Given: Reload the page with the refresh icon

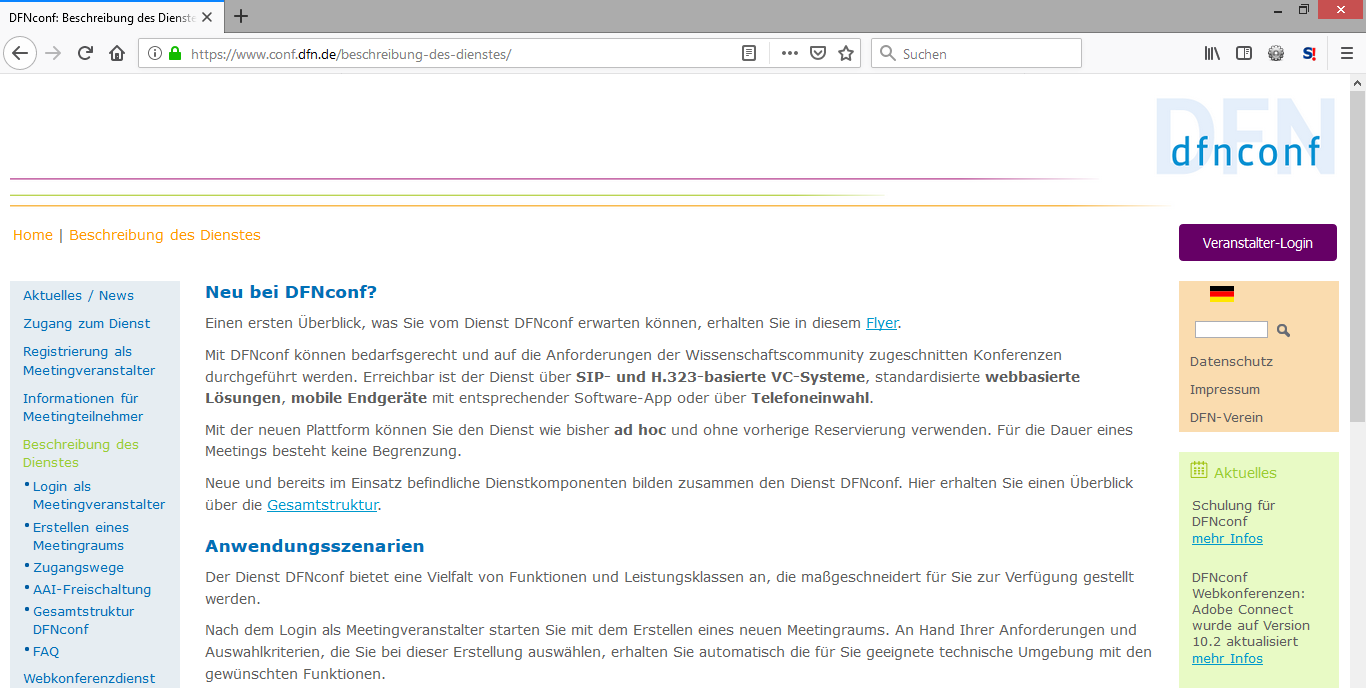Looking at the screenshot, I should (x=85, y=54).
